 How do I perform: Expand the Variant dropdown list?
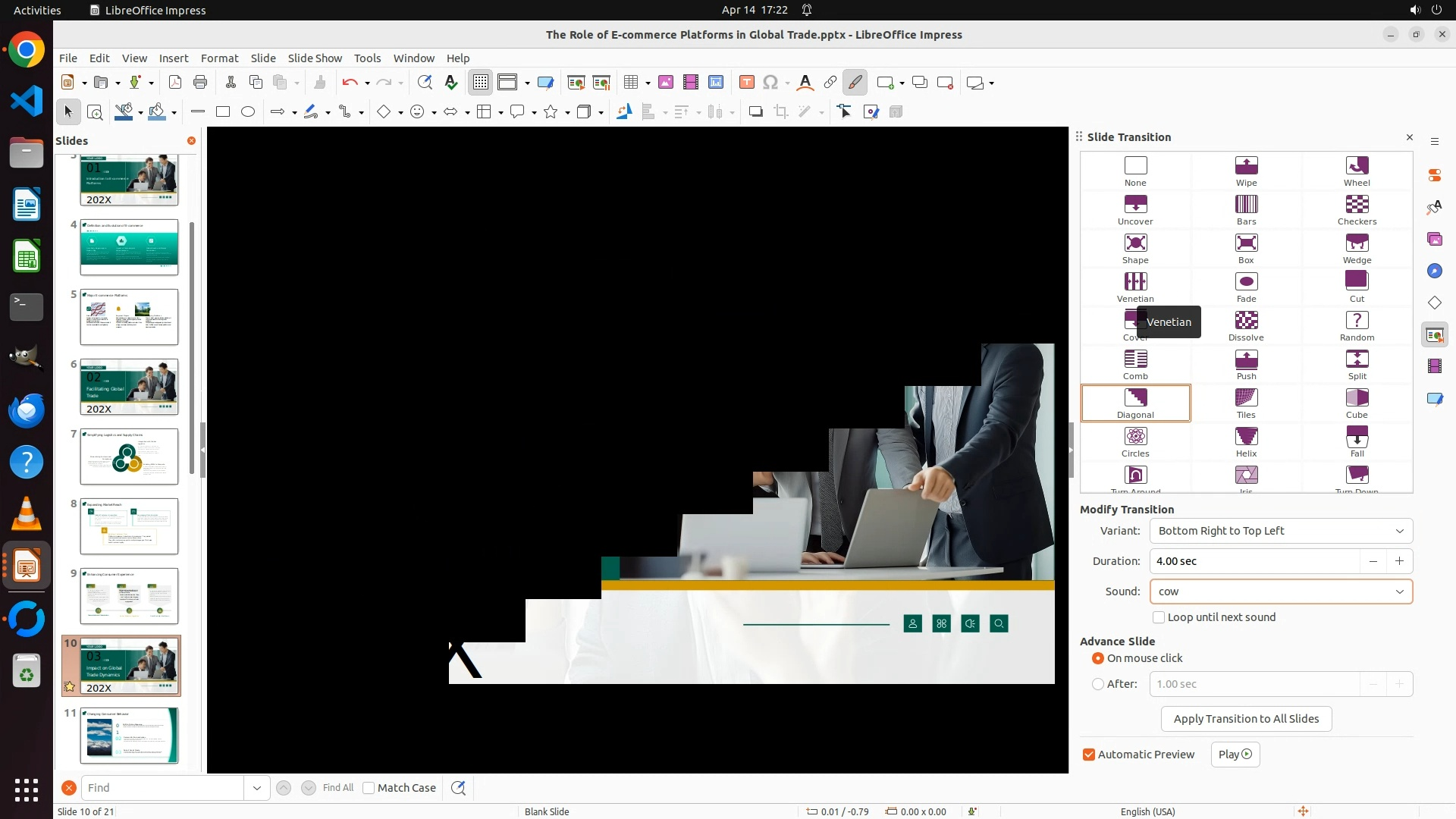[1399, 531]
